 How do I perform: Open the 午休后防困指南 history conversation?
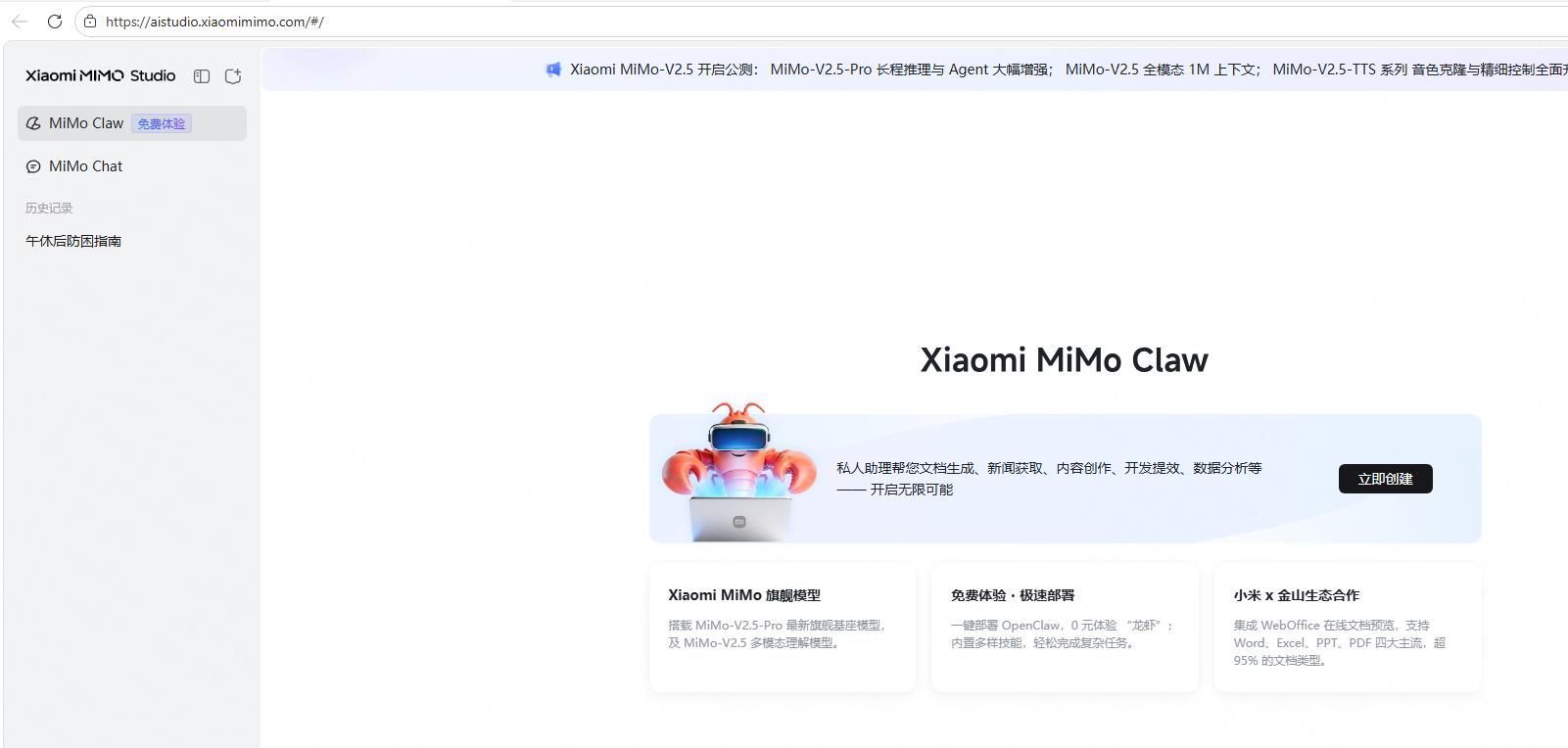73,241
